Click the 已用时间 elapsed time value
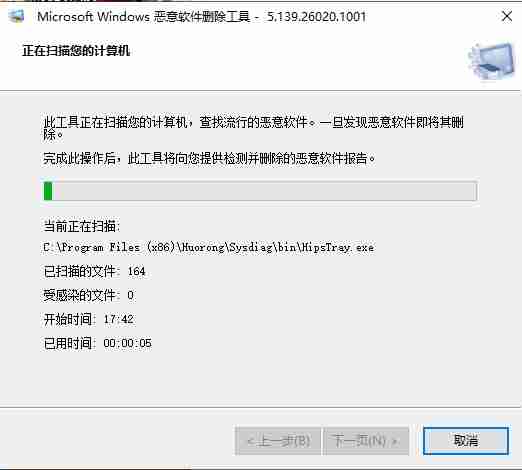 [x=127, y=343]
